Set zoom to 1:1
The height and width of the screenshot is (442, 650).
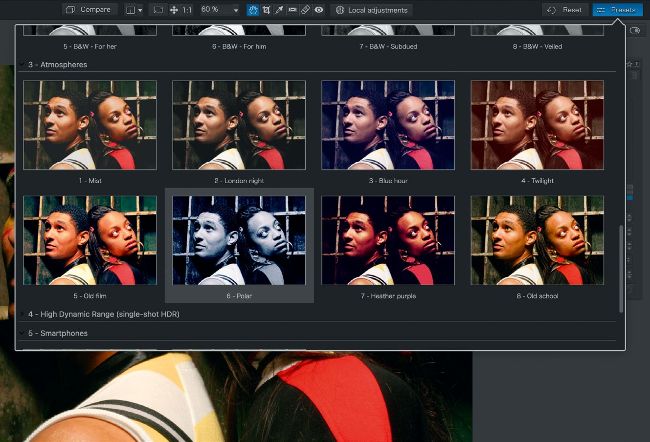187,9
